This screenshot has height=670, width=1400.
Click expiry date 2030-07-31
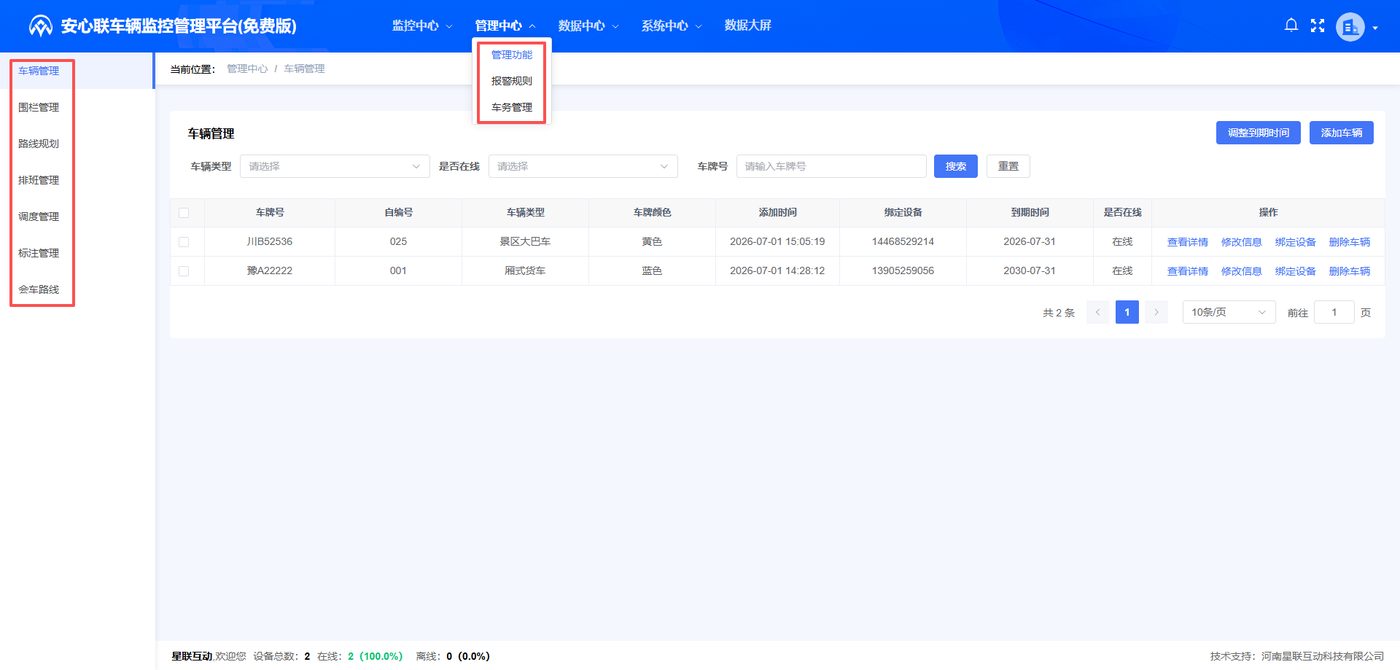pyautogui.click(x=1029, y=271)
